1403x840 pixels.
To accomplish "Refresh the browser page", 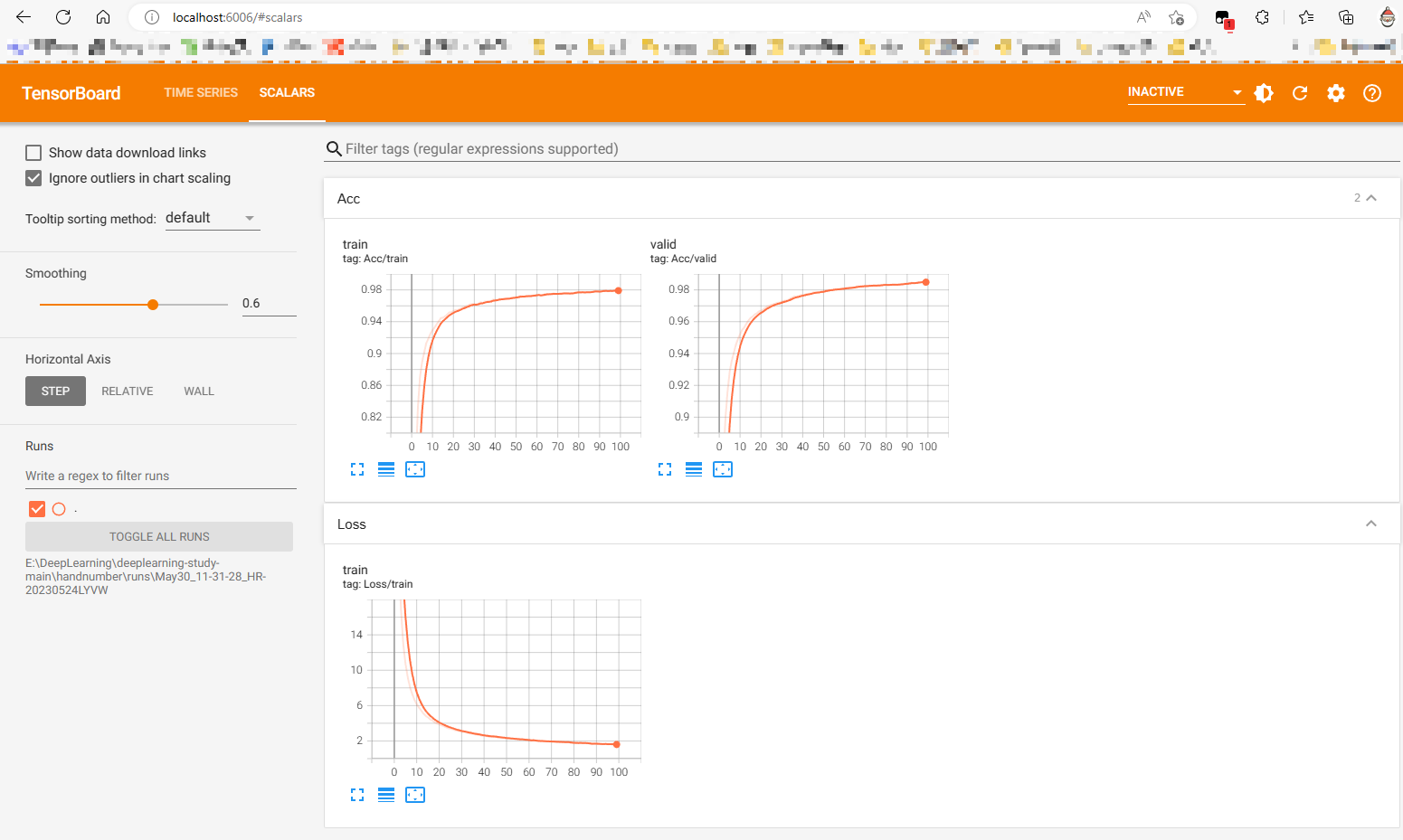I will point(63,17).
